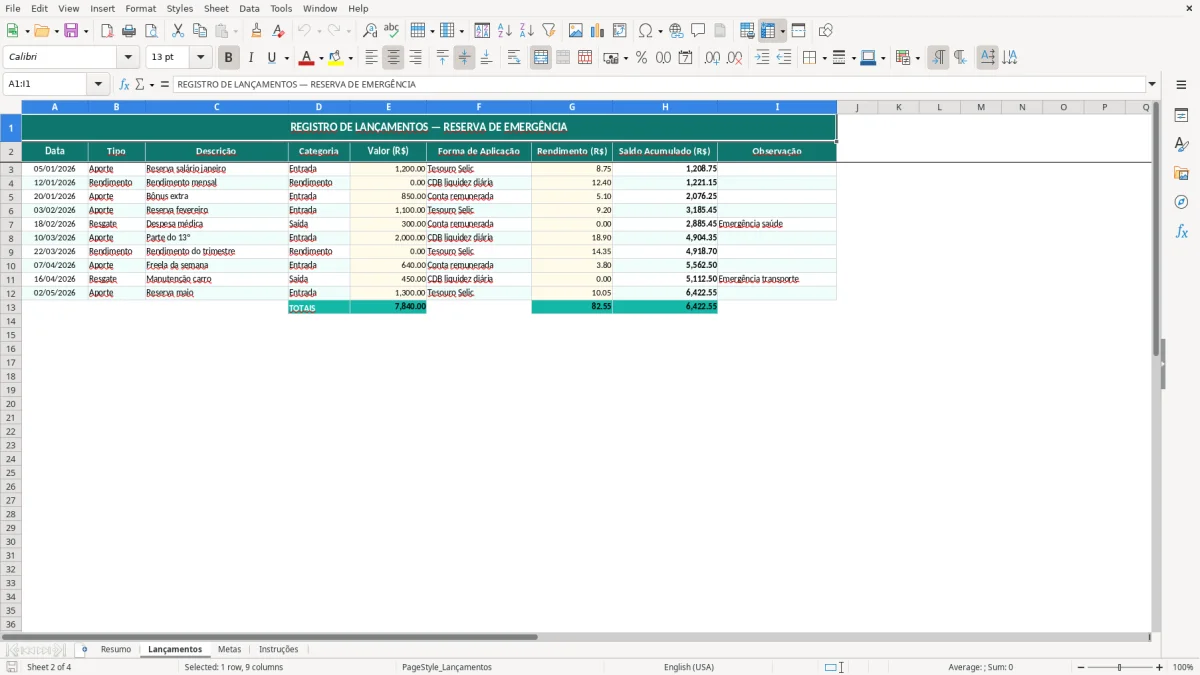Click the zoom slider in status bar
Image resolution: width=1200 pixels, height=675 pixels.
point(1119,667)
